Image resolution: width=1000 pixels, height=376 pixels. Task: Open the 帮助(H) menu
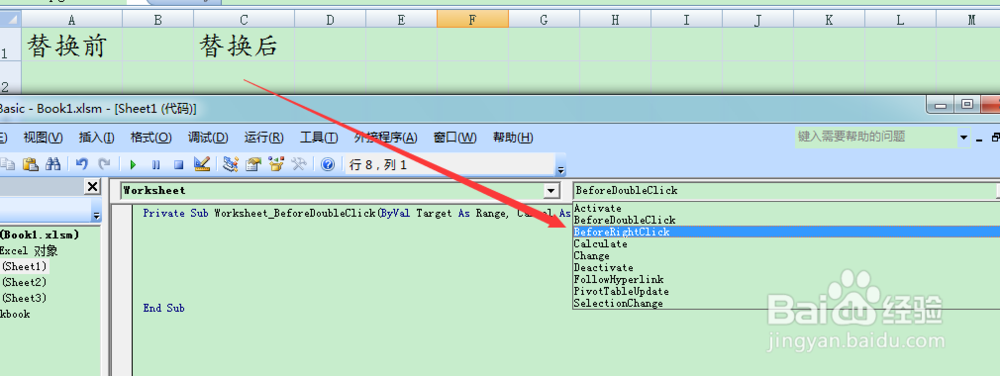pos(513,138)
